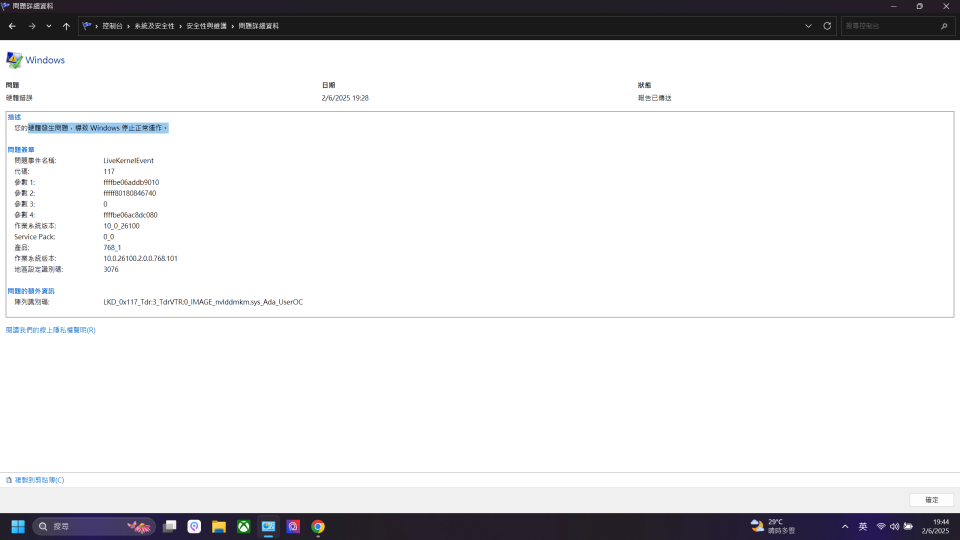Viewport: 960px width, 540px height.
Task: Open volume control in system tray
Action: point(894,527)
